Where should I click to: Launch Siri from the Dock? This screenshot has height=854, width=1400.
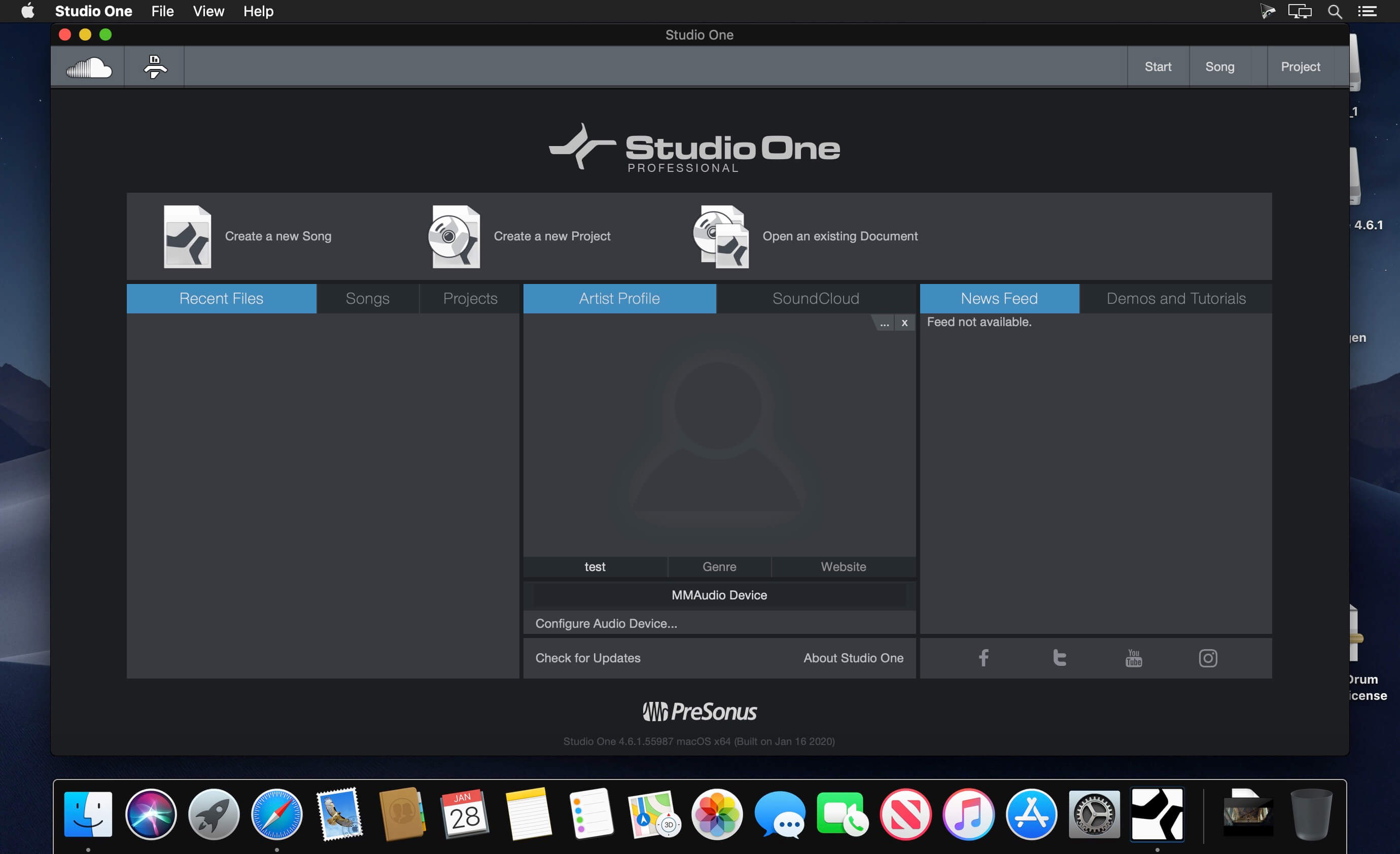point(151,814)
